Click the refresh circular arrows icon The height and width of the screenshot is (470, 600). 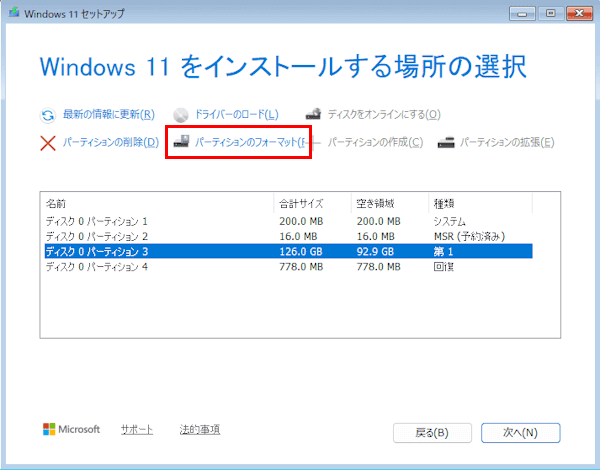[x=48, y=115]
